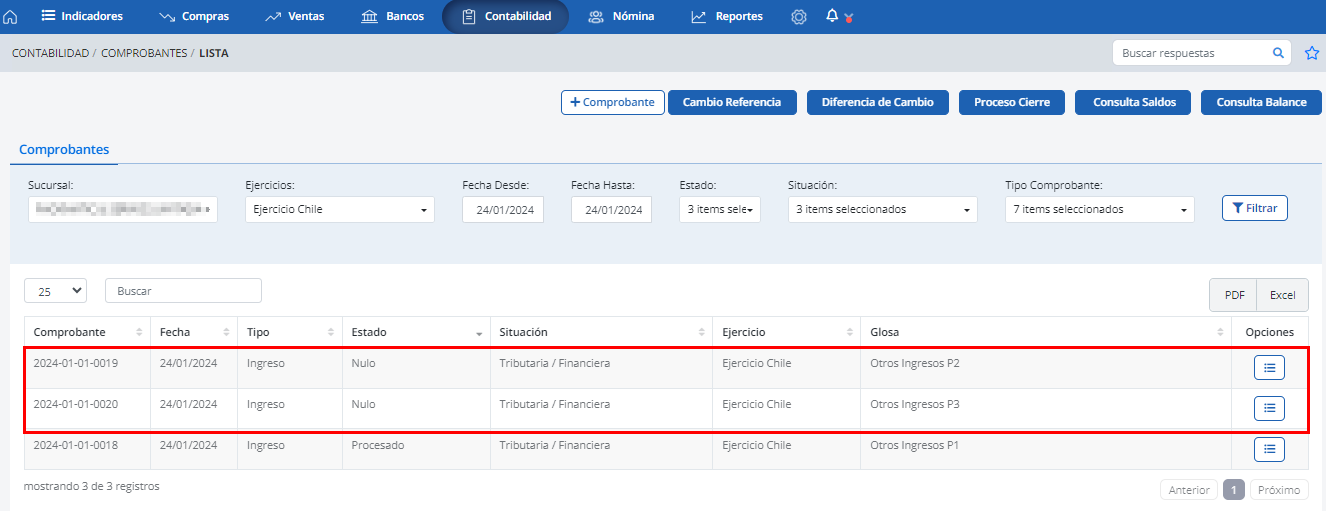1326x511 pixels.
Task: Sort by Situación column arrows
Action: (702, 332)
